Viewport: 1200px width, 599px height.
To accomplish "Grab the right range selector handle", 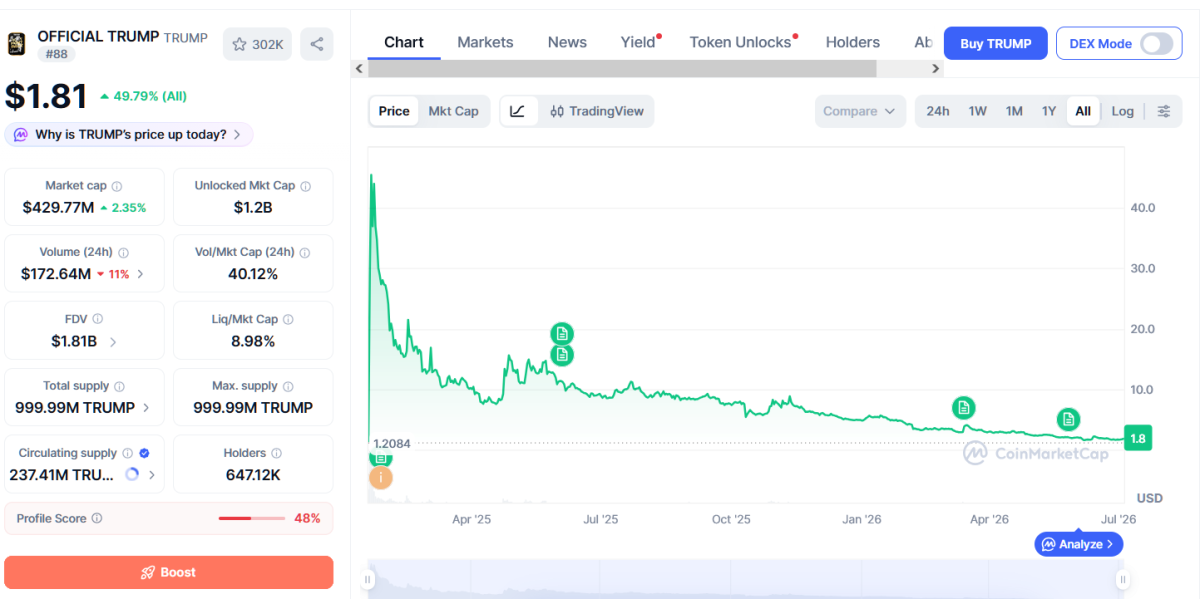I will pyautogui.click(x=1123, y=579).
